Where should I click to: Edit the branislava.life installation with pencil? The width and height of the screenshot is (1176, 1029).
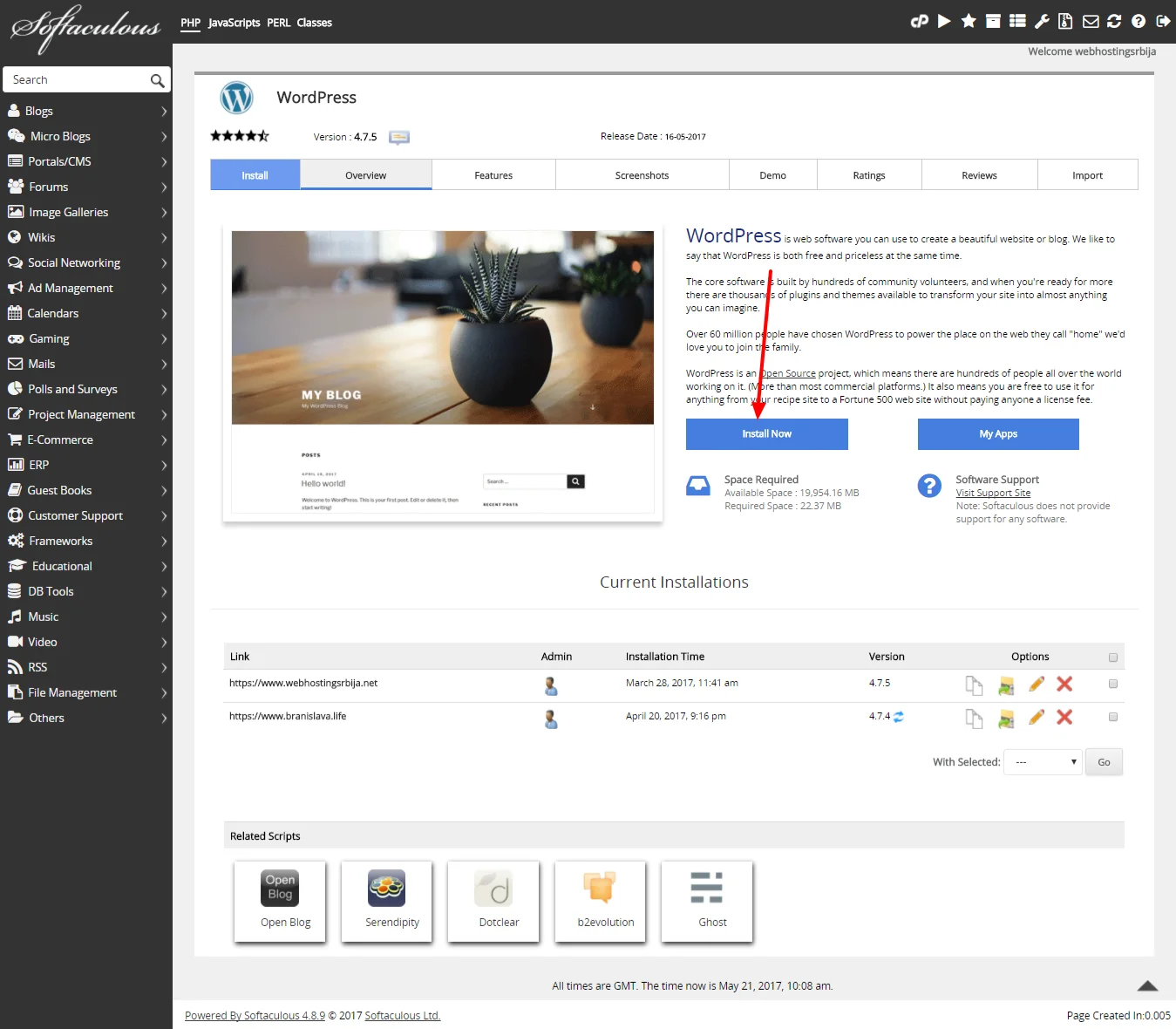(1037, 718)
